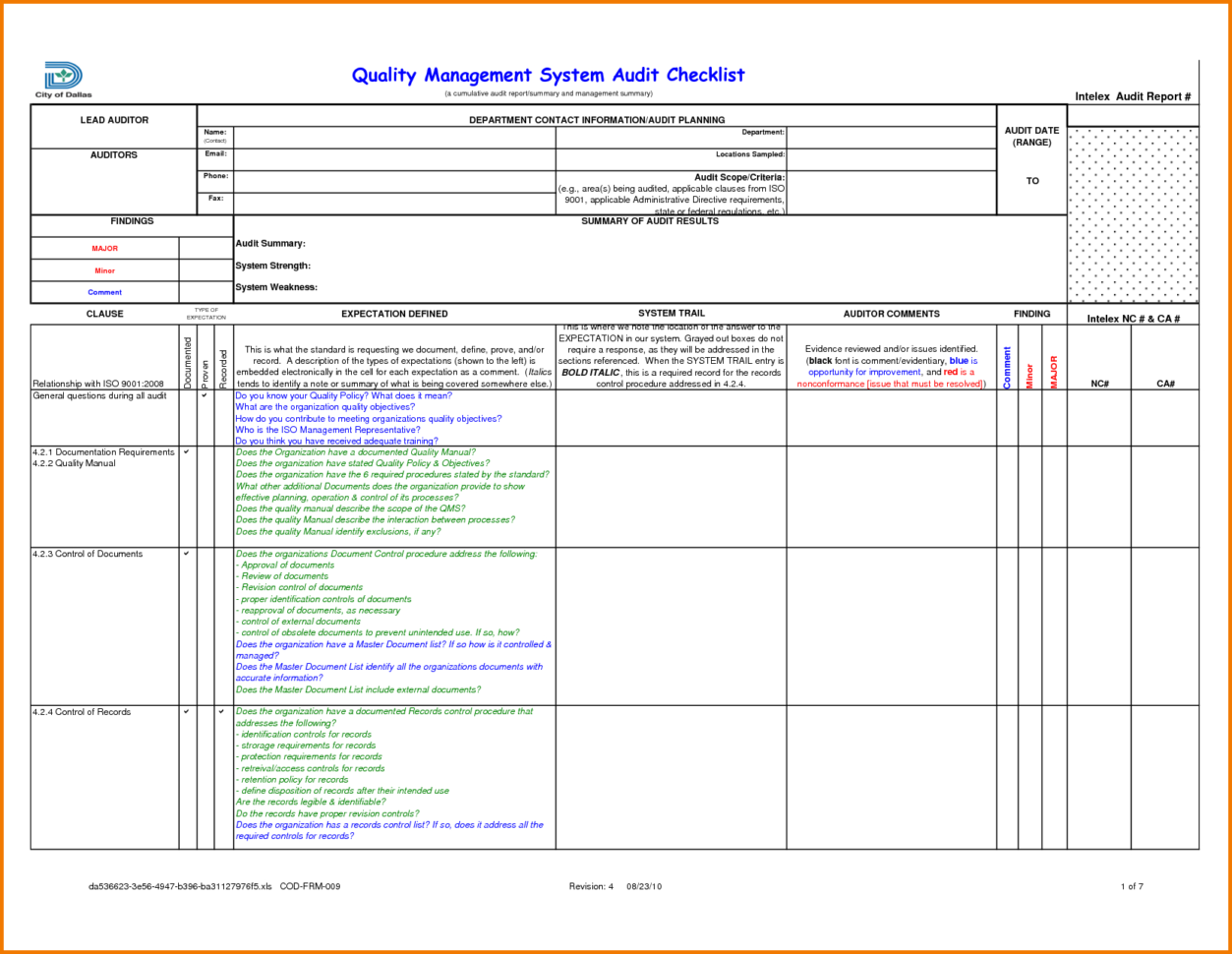The height and width of the screenshot is (954, 1232).
Task: Toggle the Documented checkmark for 4.2.3 Control of Documents
Action: point(185,555)
